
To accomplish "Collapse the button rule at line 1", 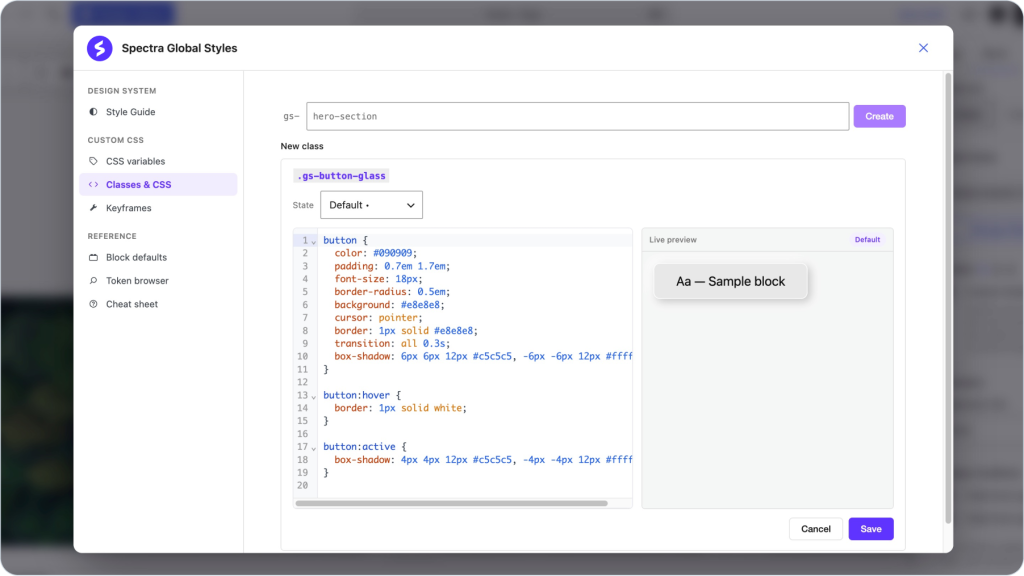I will point(313,242).
